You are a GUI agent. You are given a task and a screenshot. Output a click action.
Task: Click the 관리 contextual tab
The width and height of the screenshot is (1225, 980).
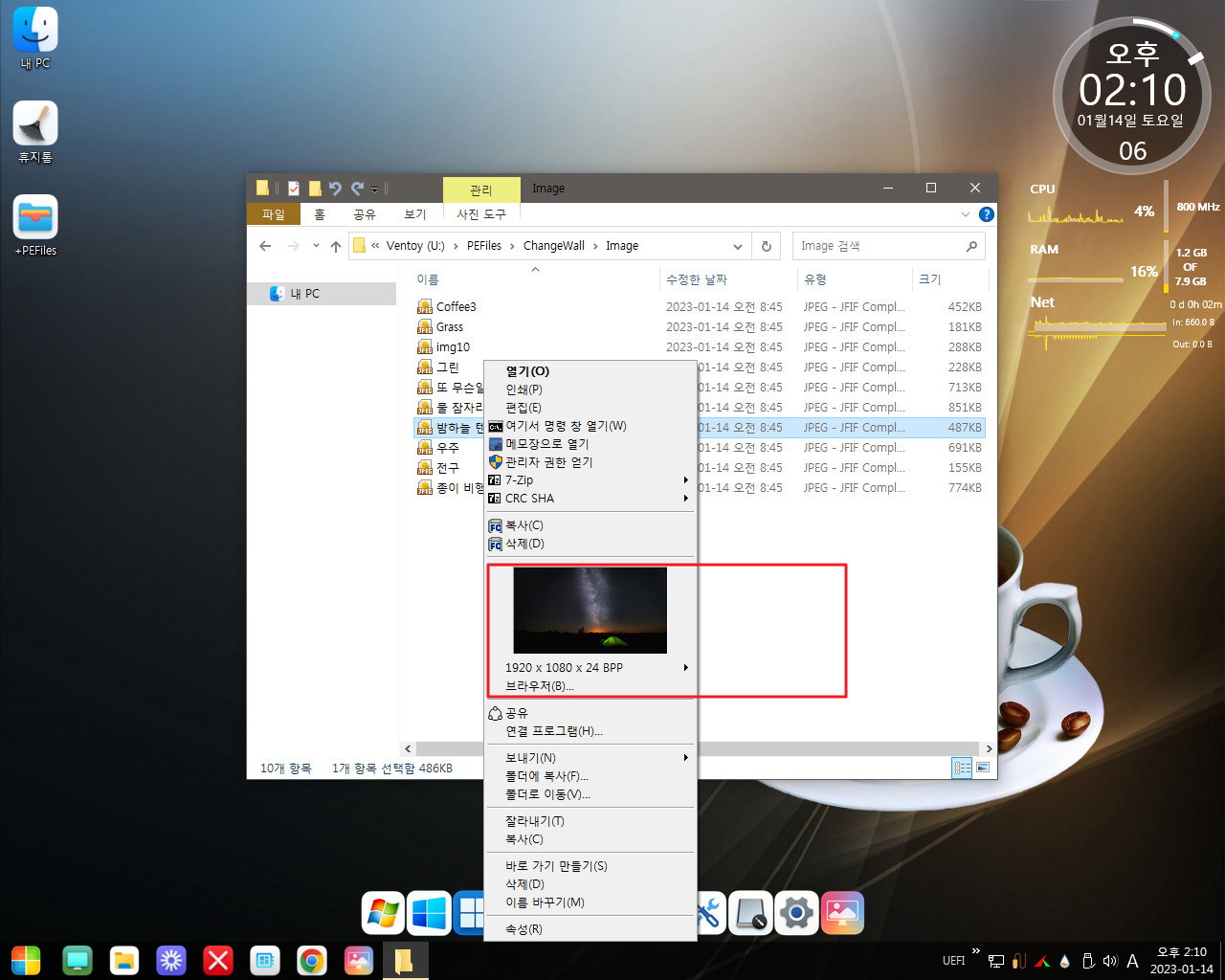481,189
